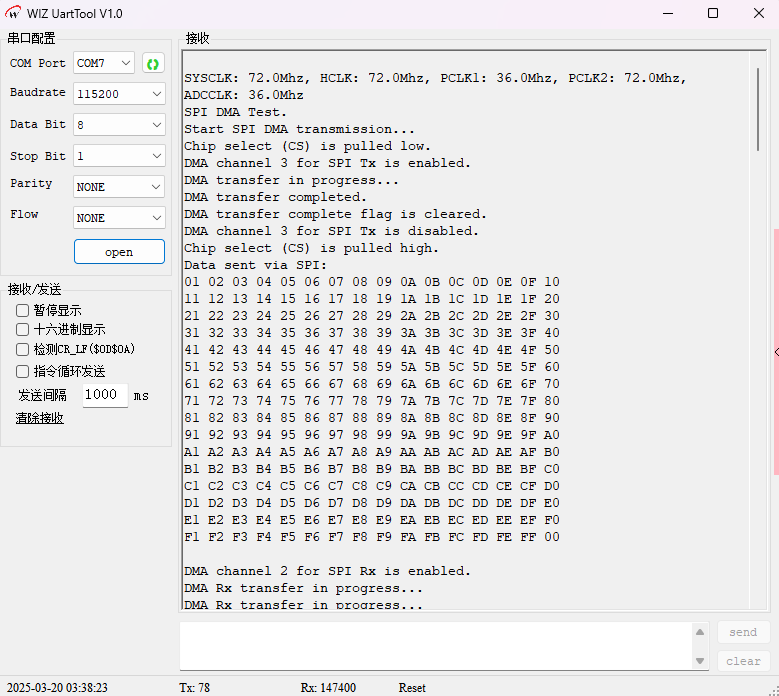Maximize the WIZ UartTool window
The height and width of the screenshot is (696, 779).
point(713,13)
